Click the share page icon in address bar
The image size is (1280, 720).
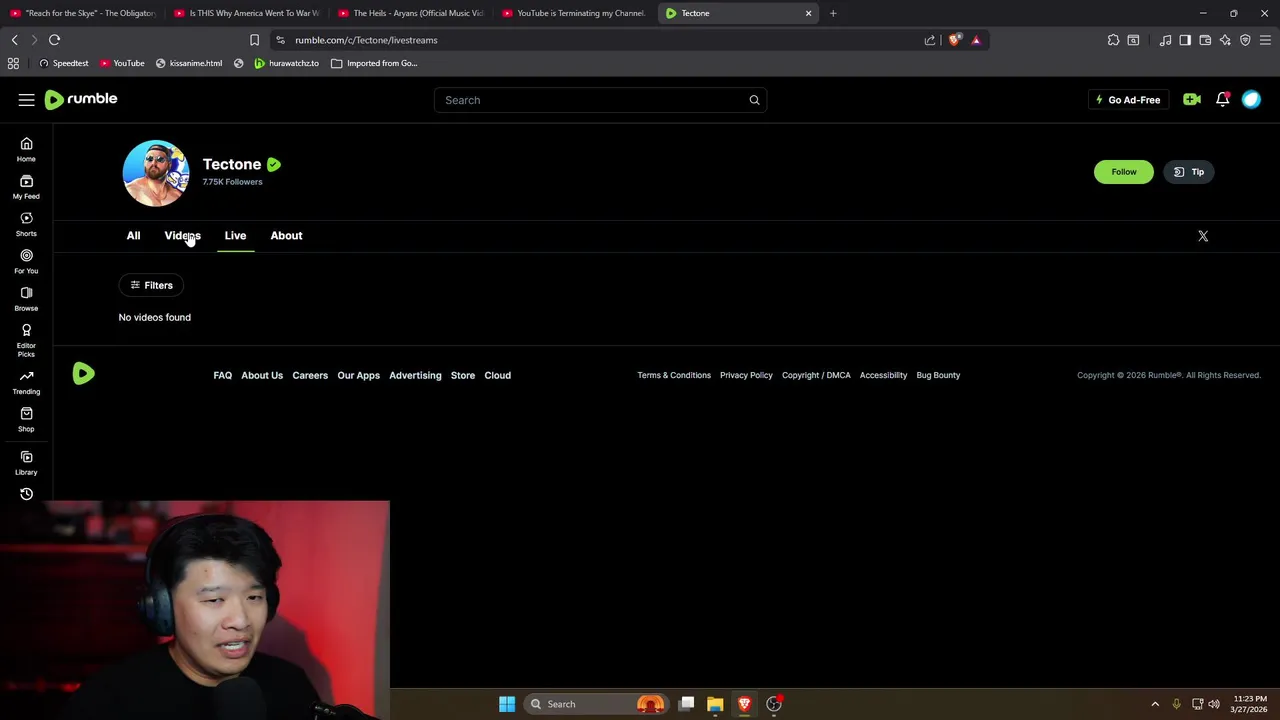pyautogui.click(x=930, y=40)
